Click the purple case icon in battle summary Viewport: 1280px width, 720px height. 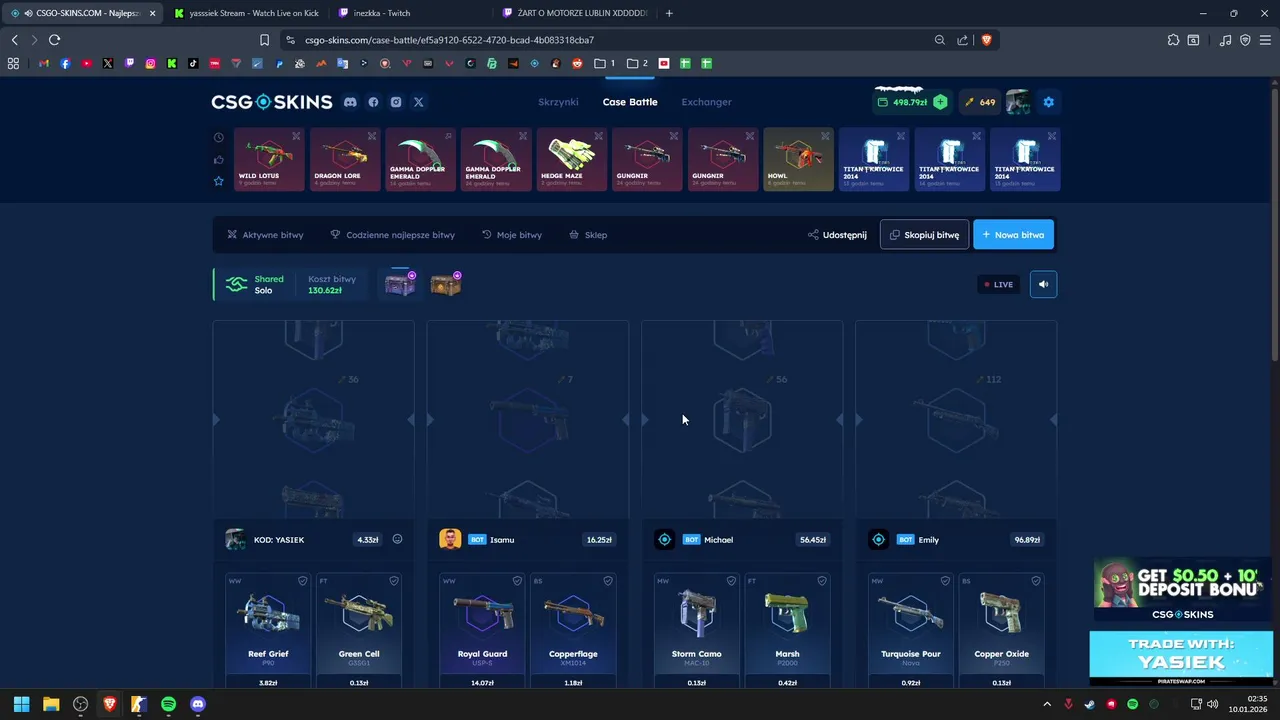click(x=400, y=285)
